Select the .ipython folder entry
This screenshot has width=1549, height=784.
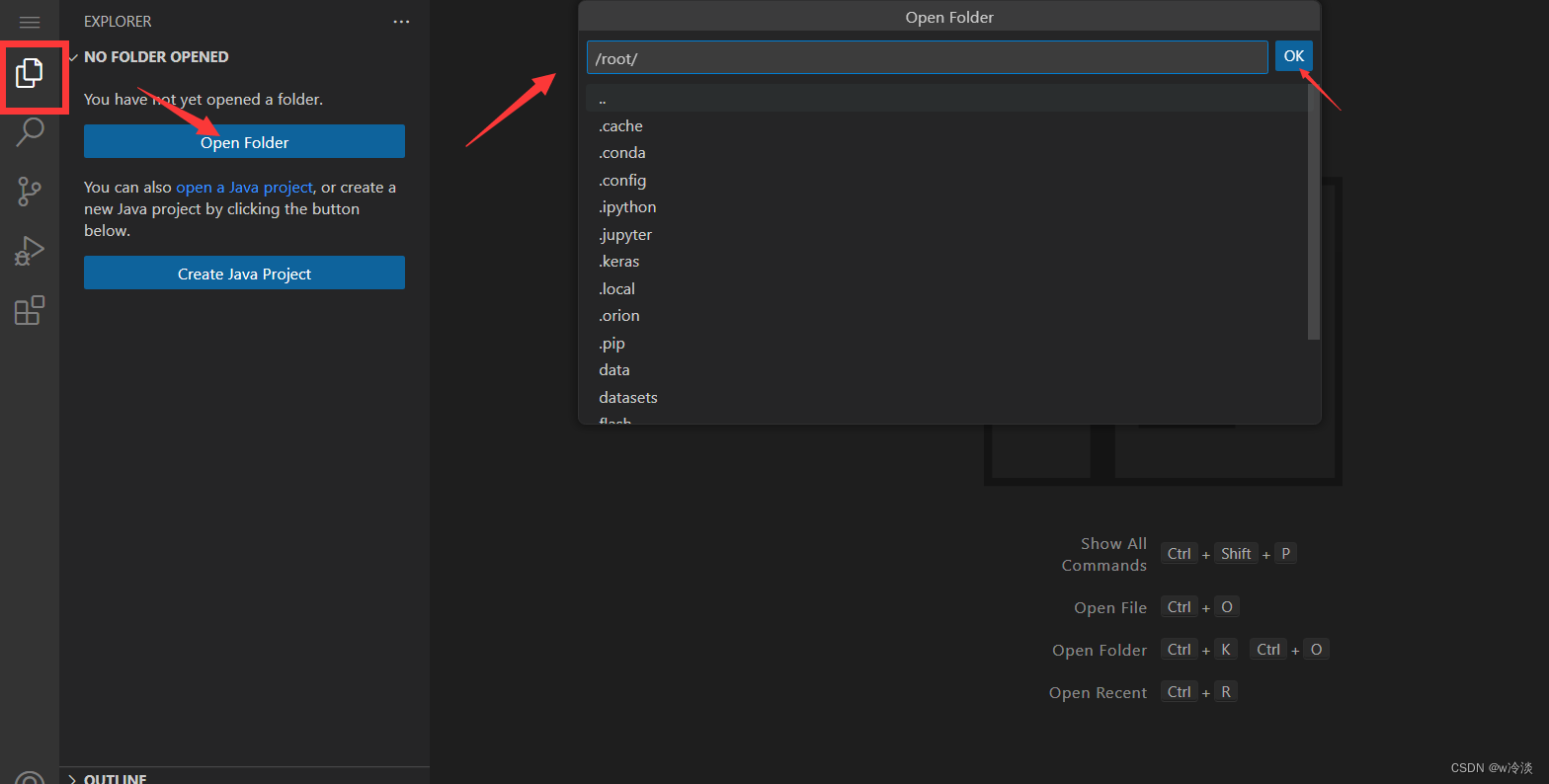pyautogui.click(x=946, y=207)
